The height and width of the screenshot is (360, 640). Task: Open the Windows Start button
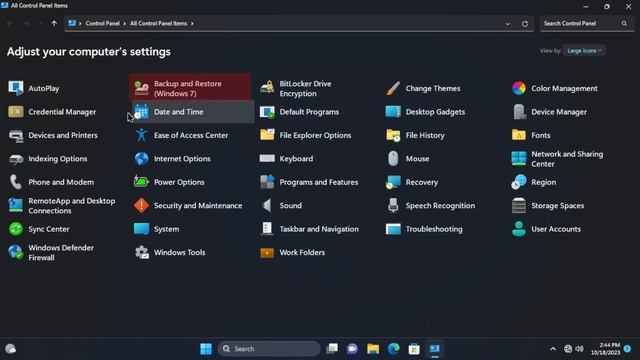[206, 349]
